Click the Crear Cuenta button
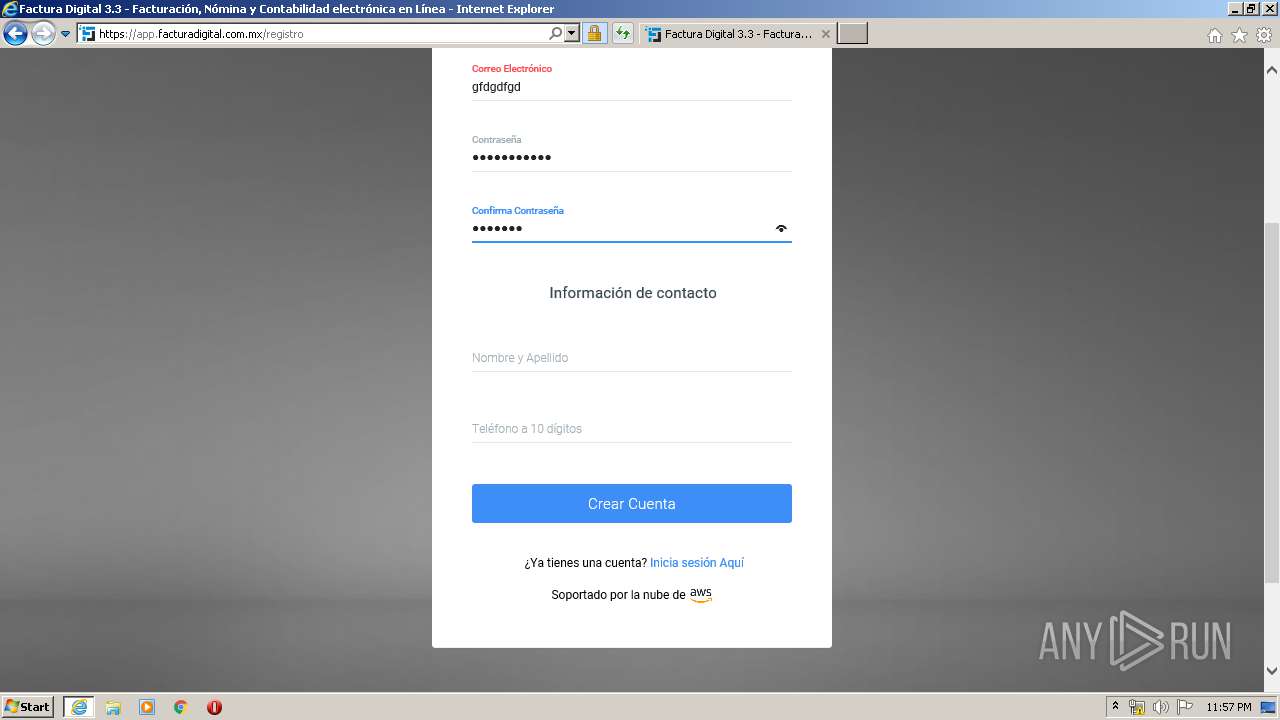 coord(632,504)
